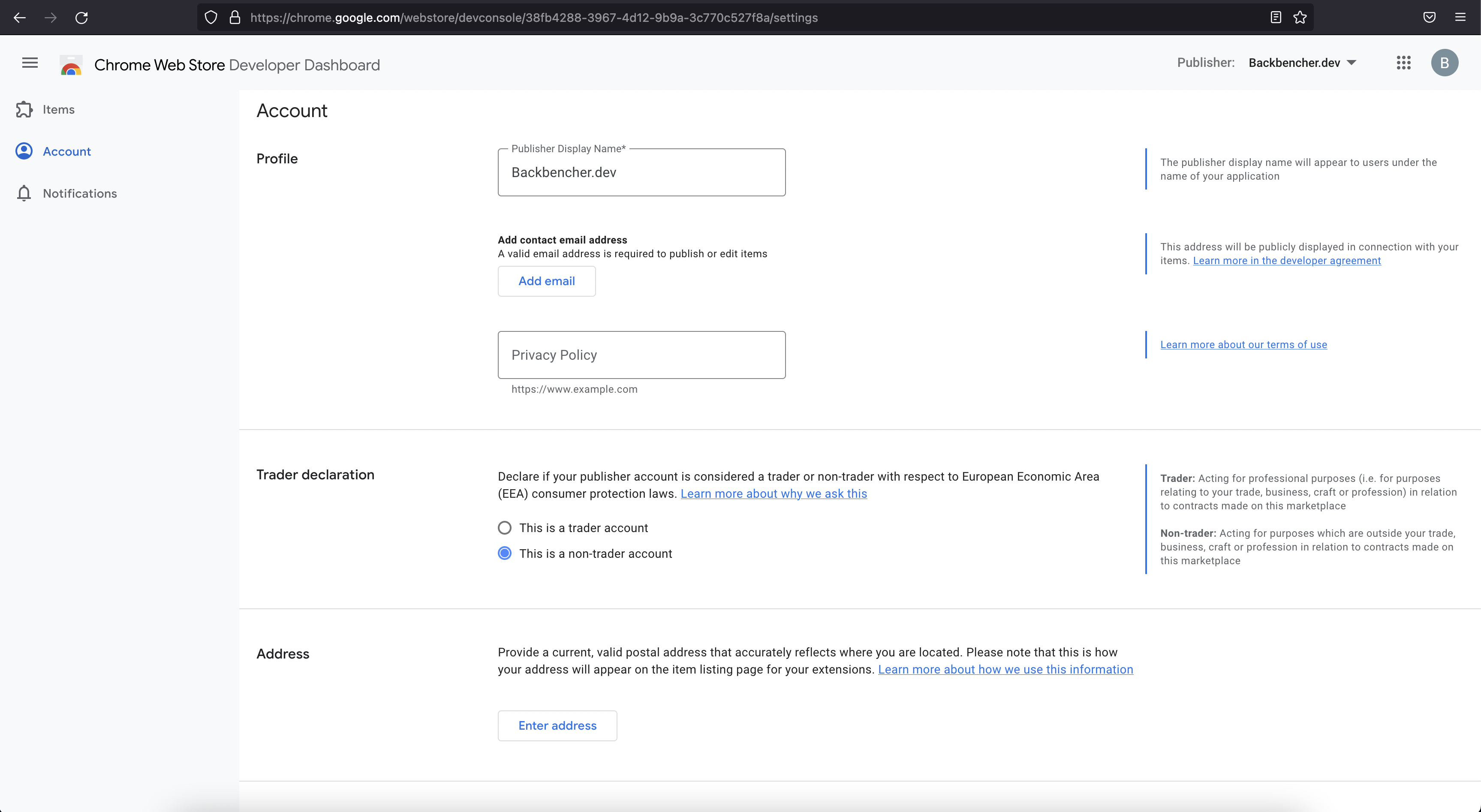Select "This is a non-trader account" radio
Viewport: 1481px width, 812px height.
[x=504, y=553]
